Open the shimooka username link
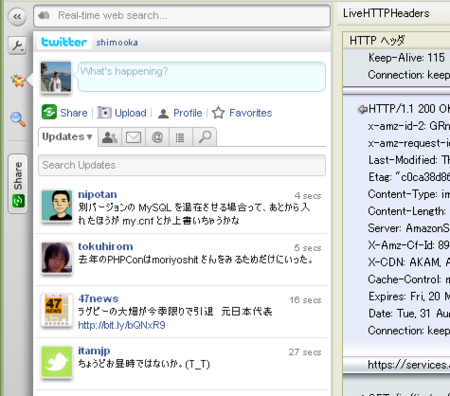 (117, 43)
